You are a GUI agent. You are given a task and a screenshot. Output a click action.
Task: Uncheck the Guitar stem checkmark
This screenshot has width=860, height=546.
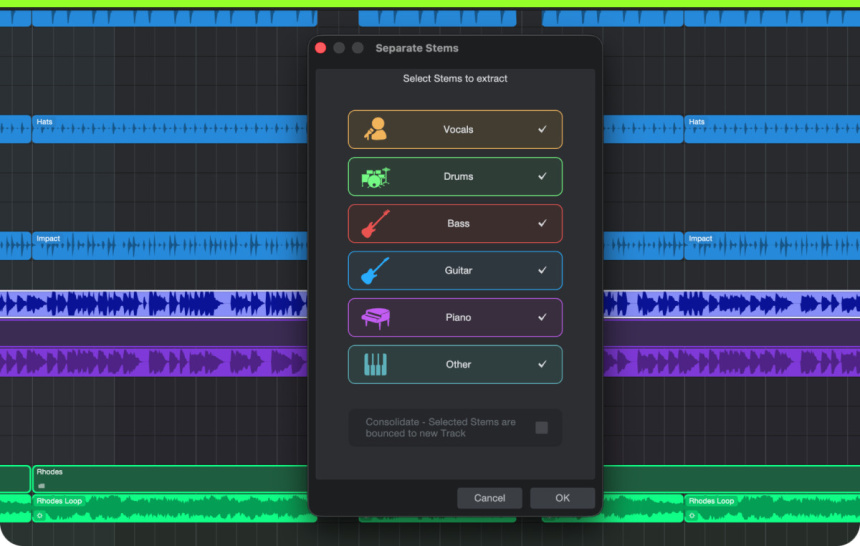click(x=542, y=270)
